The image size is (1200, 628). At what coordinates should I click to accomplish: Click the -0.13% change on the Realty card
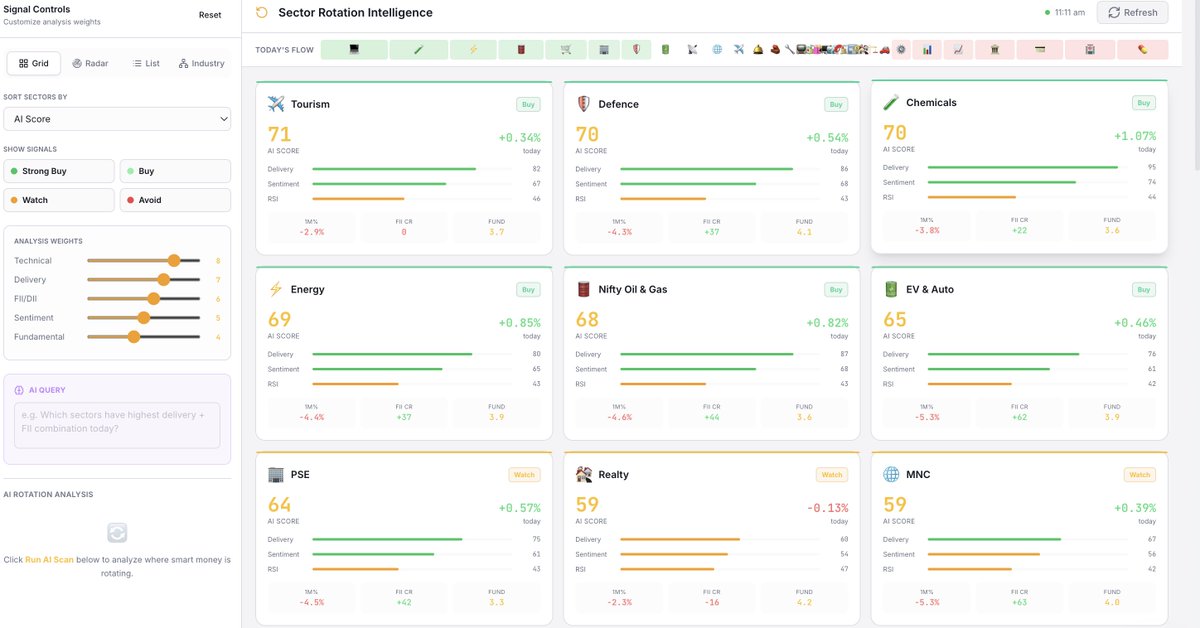(827, 508)
